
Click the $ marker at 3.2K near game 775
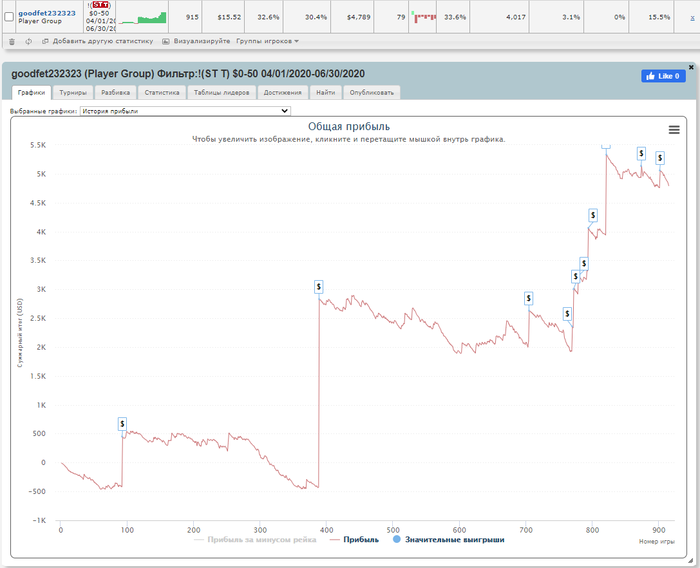pos(575,277)
